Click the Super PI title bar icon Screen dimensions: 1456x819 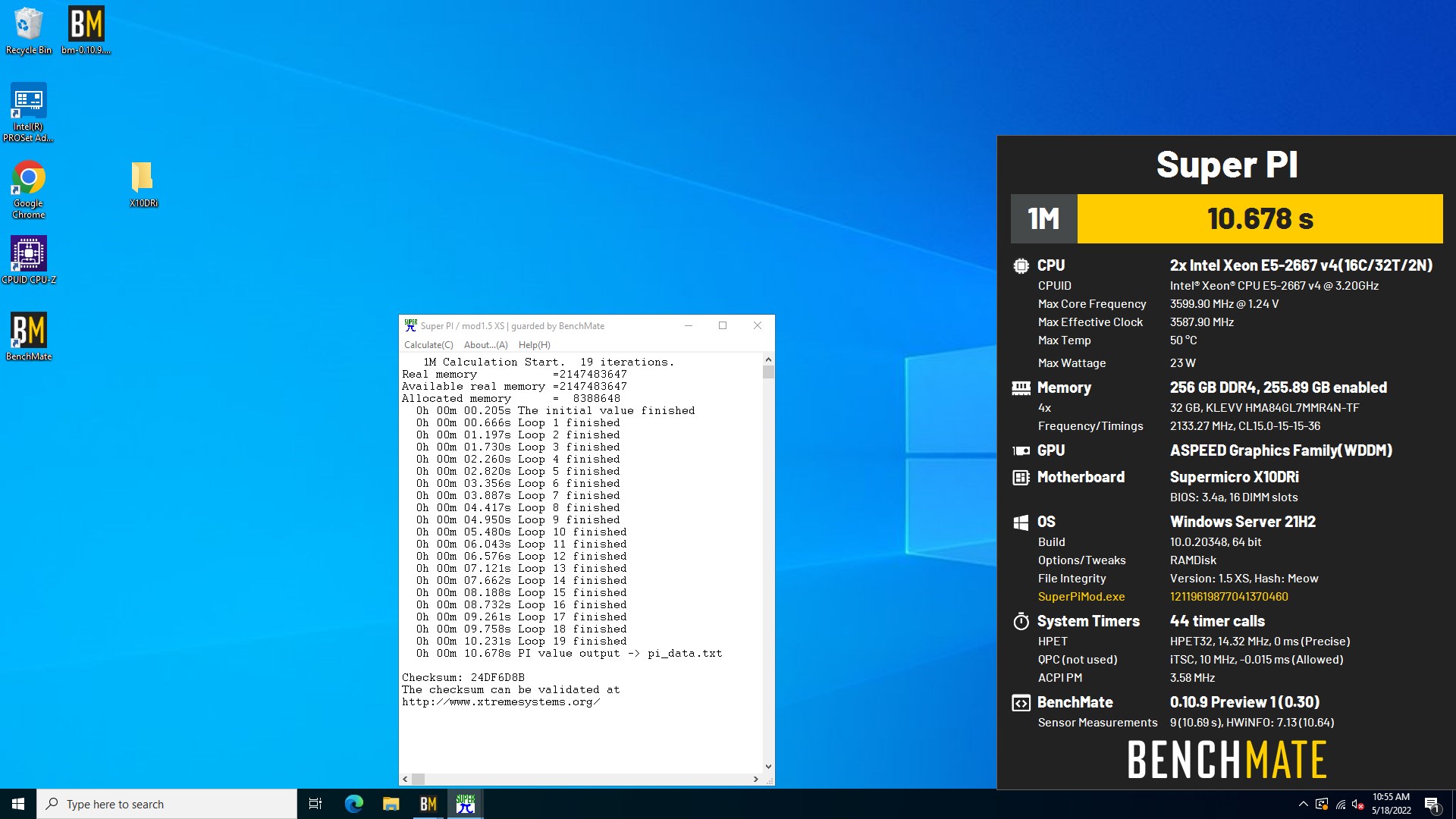click(410, 325)
